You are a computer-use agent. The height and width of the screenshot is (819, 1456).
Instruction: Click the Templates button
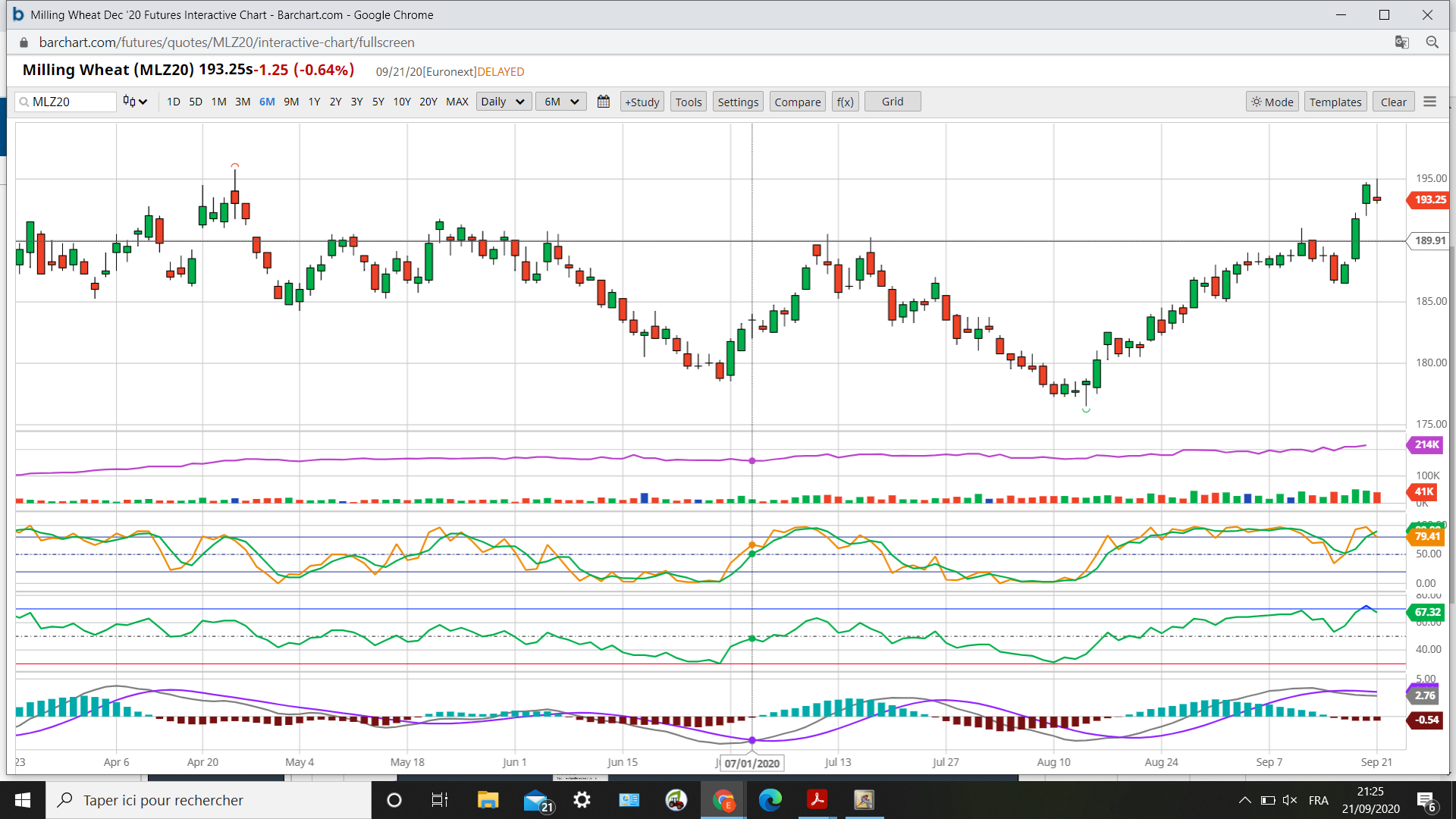tap(1335, 102)
